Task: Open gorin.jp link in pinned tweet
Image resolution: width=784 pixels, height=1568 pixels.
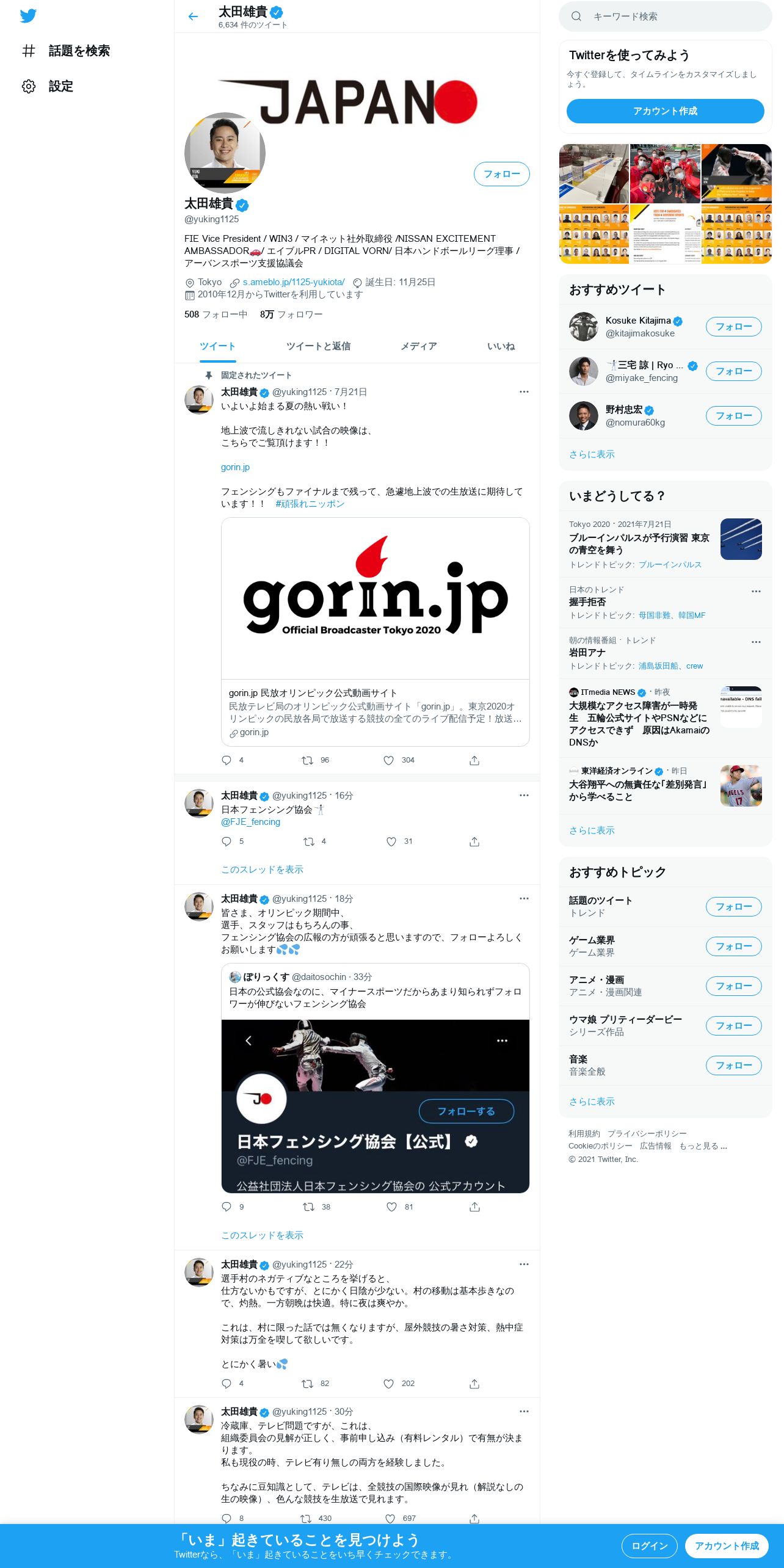Action: point(235,467)
